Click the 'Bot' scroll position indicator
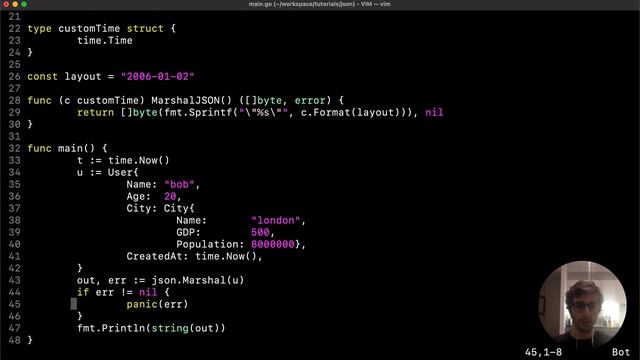 621,352
